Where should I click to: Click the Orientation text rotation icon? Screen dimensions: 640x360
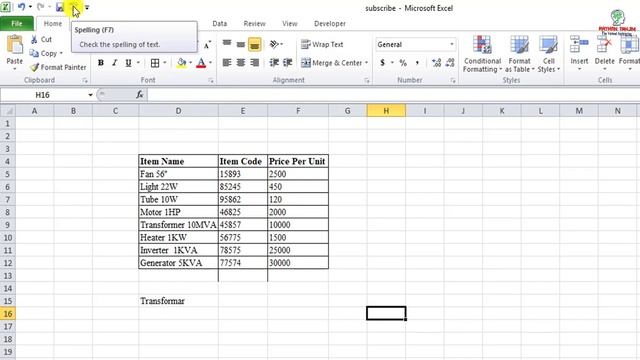coord(274,44)
